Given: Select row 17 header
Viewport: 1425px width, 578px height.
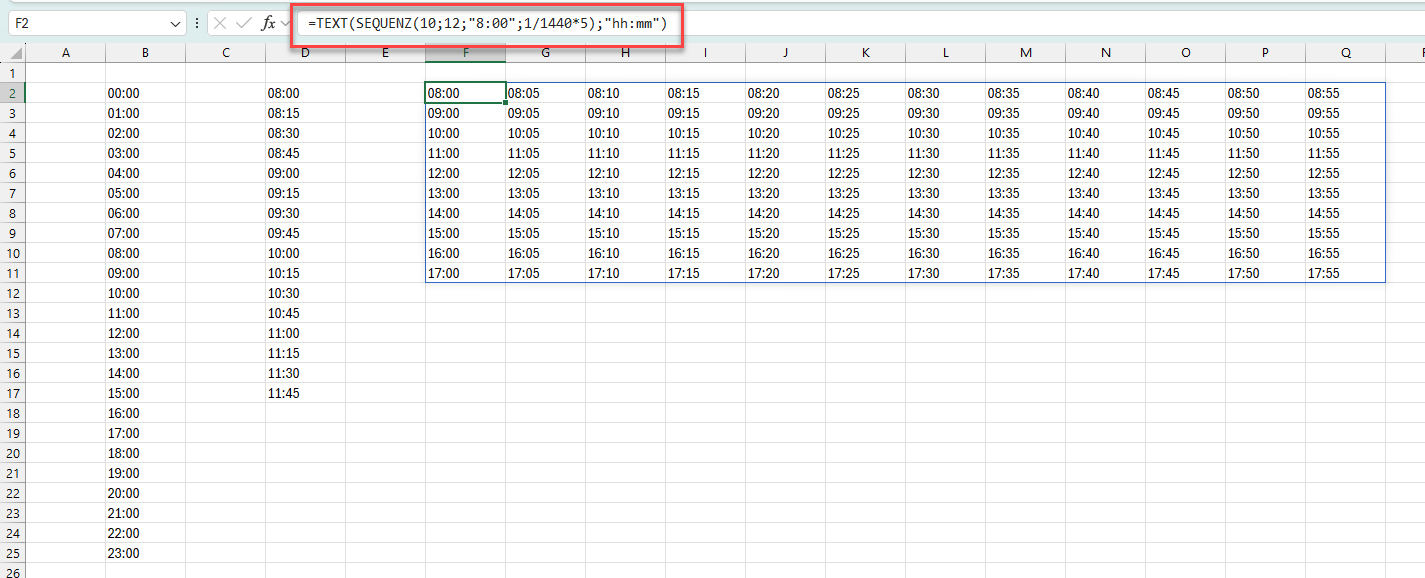Looking at the screenshot, I should 12,393.
